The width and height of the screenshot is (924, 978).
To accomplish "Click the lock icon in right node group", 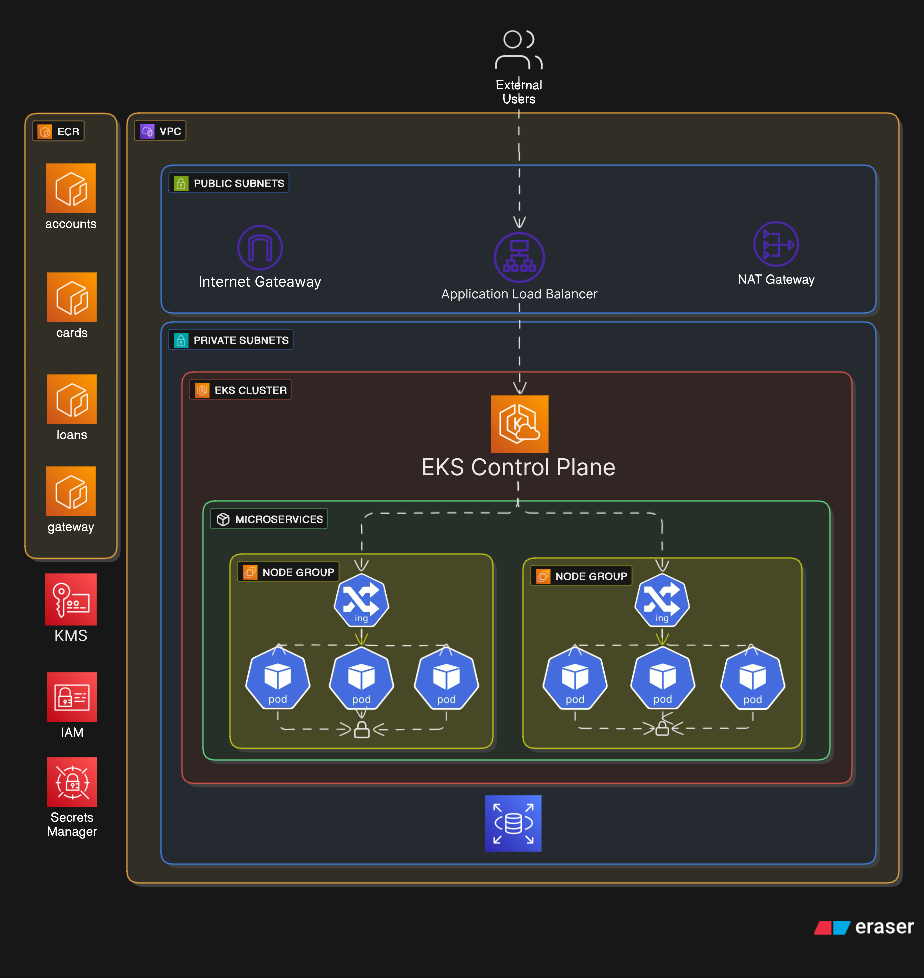I will [663, 728].
